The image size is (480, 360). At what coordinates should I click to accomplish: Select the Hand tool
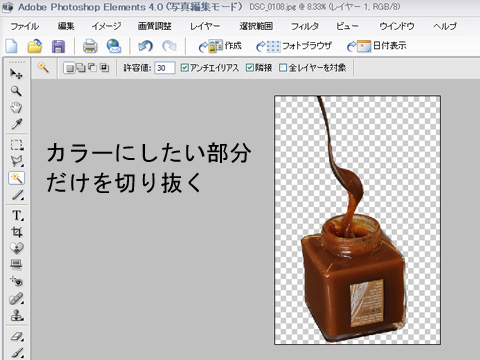[x=16, y=107]
